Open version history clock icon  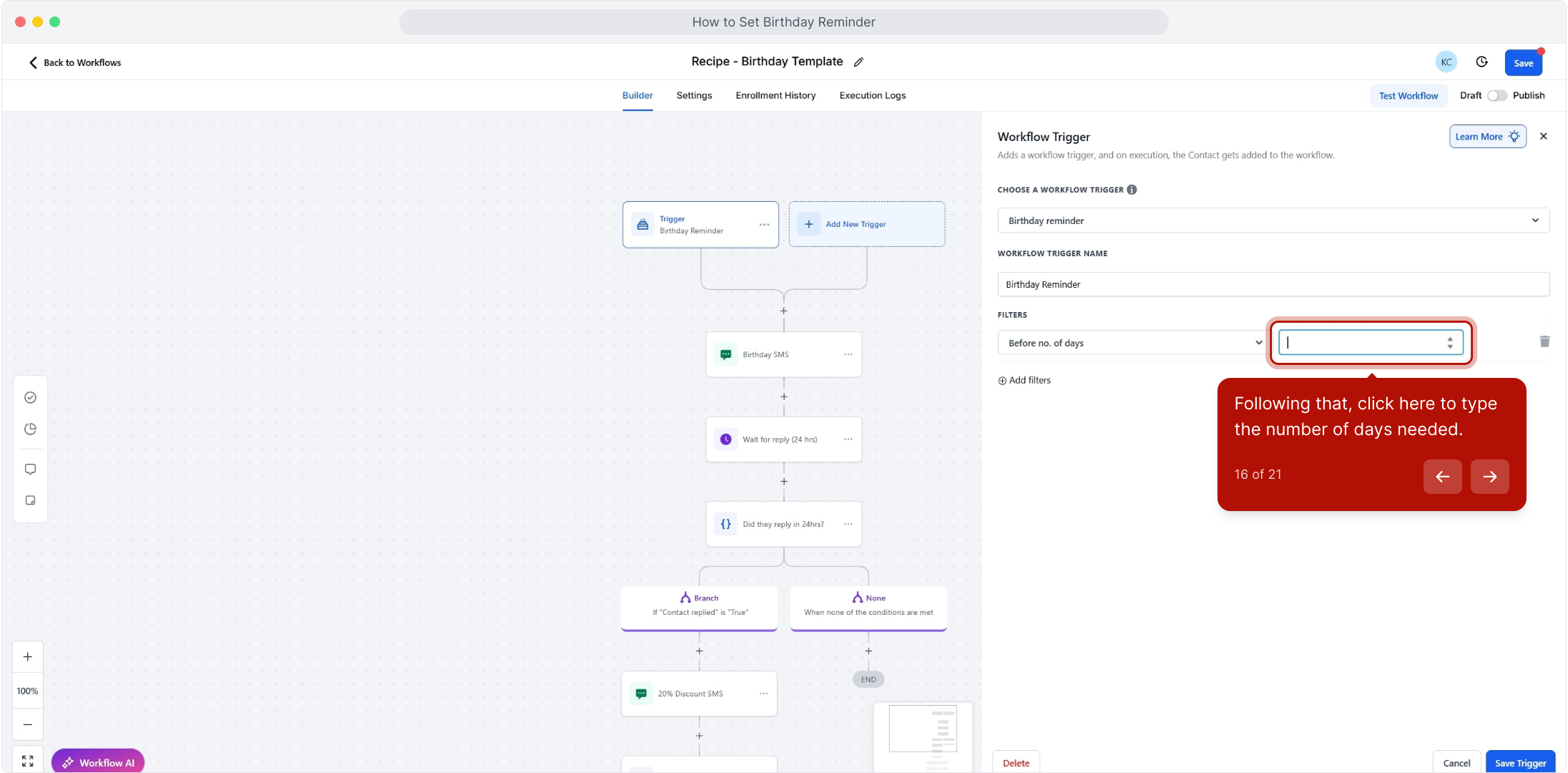[1482, 62]
